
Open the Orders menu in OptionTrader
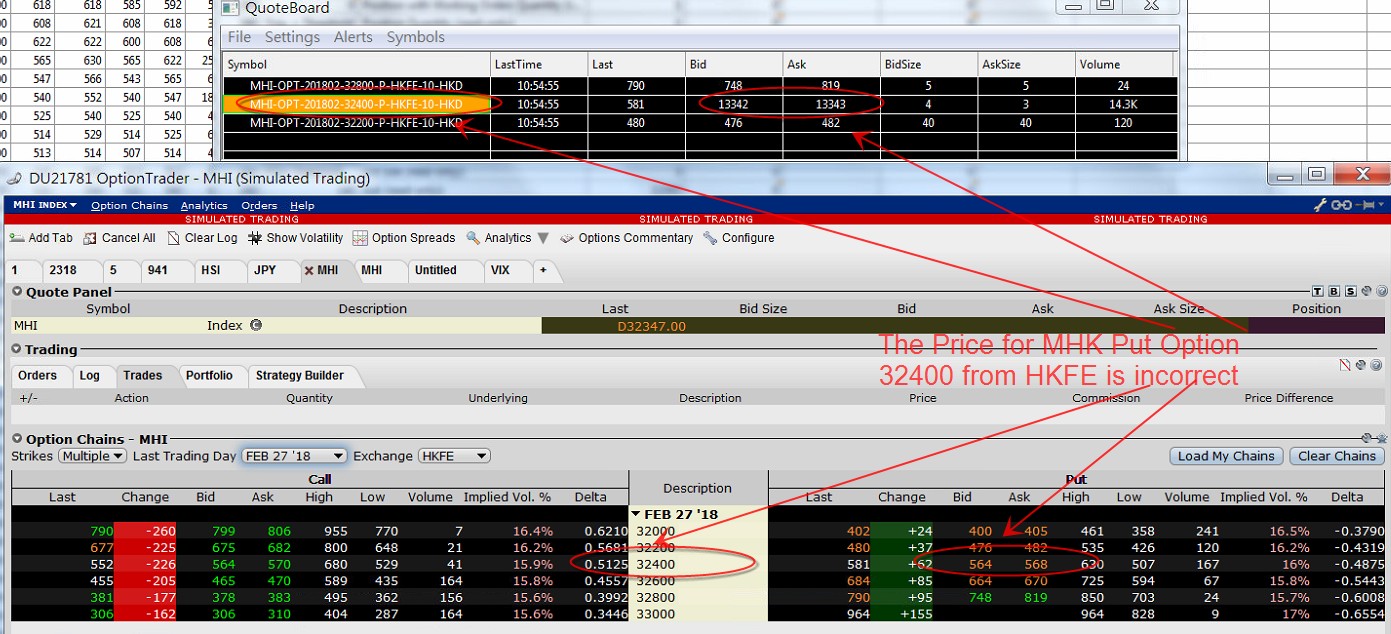point(259,205)
